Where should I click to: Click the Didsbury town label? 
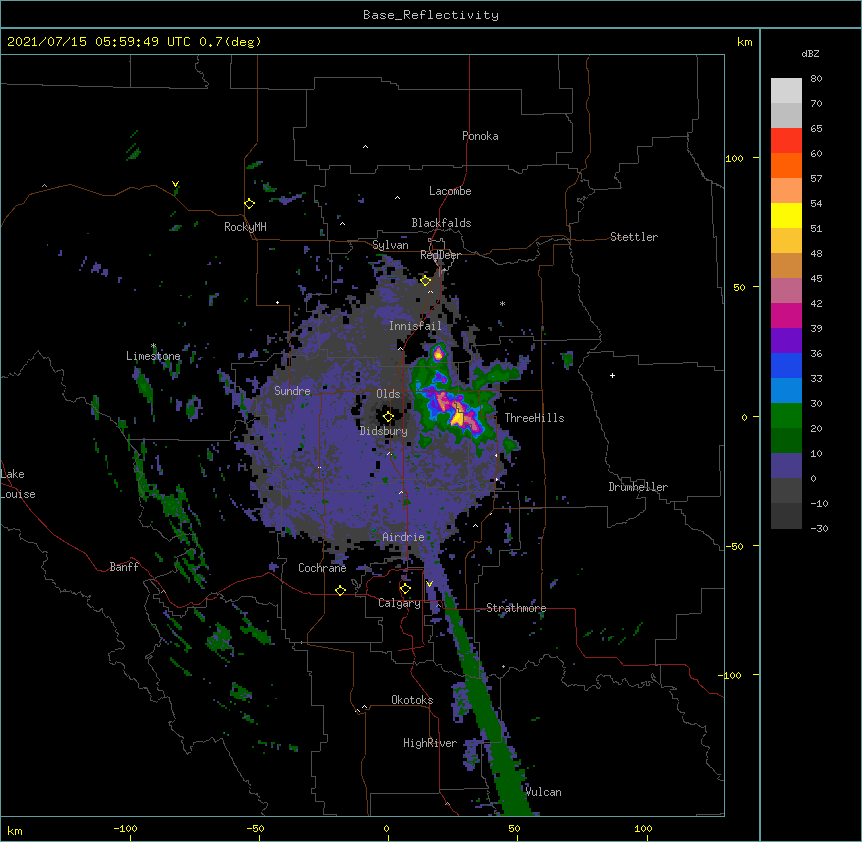coord(383,431)
